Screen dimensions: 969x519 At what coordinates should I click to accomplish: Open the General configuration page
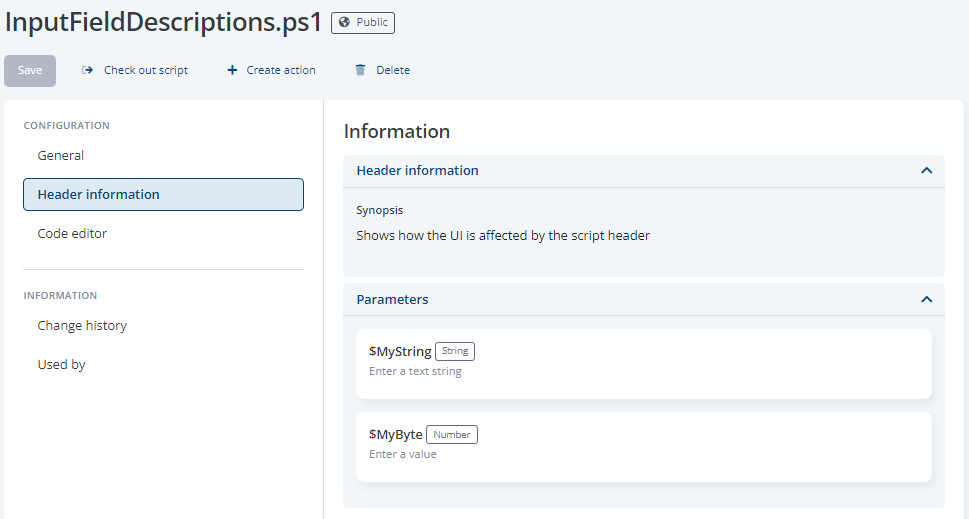click(x=61, y=156)
